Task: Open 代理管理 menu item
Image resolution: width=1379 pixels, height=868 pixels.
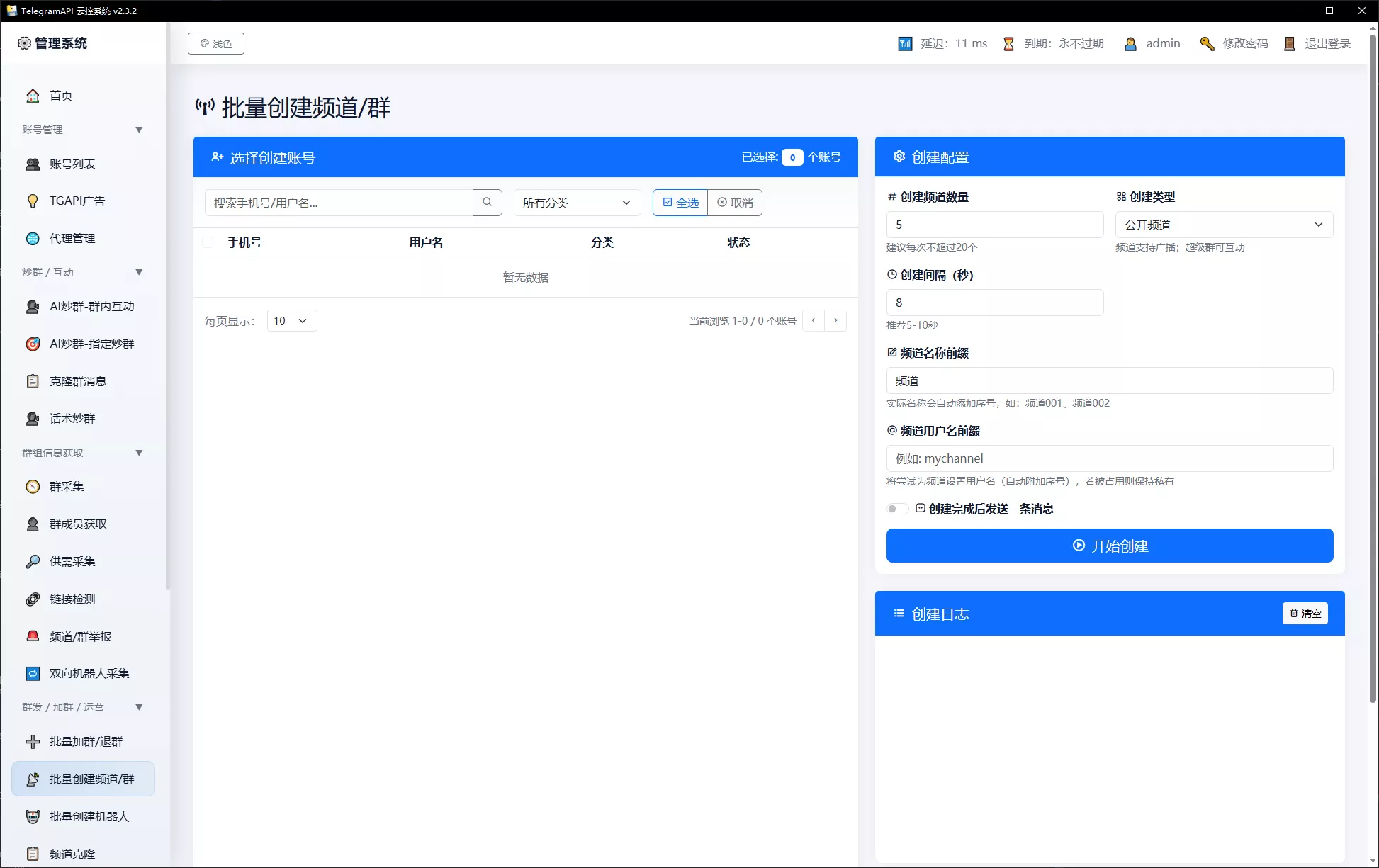Action: coord(83,239)
